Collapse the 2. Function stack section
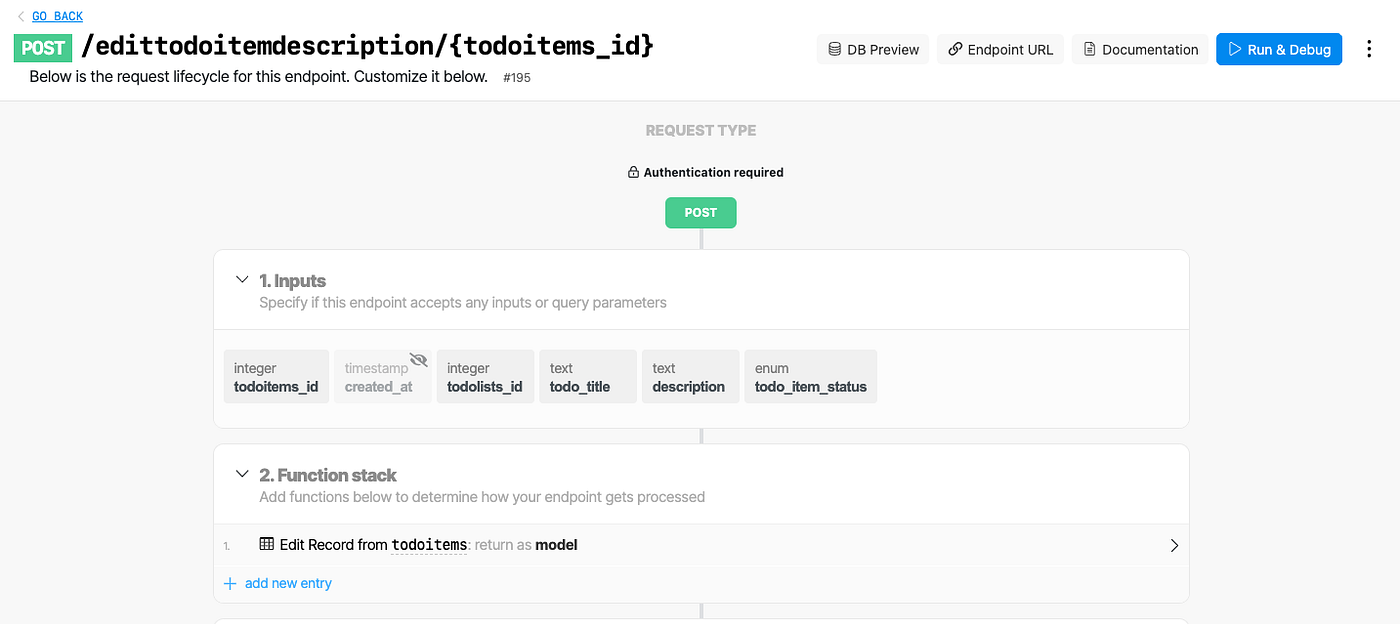1400x624 pixels. click(x=241, y=474)
